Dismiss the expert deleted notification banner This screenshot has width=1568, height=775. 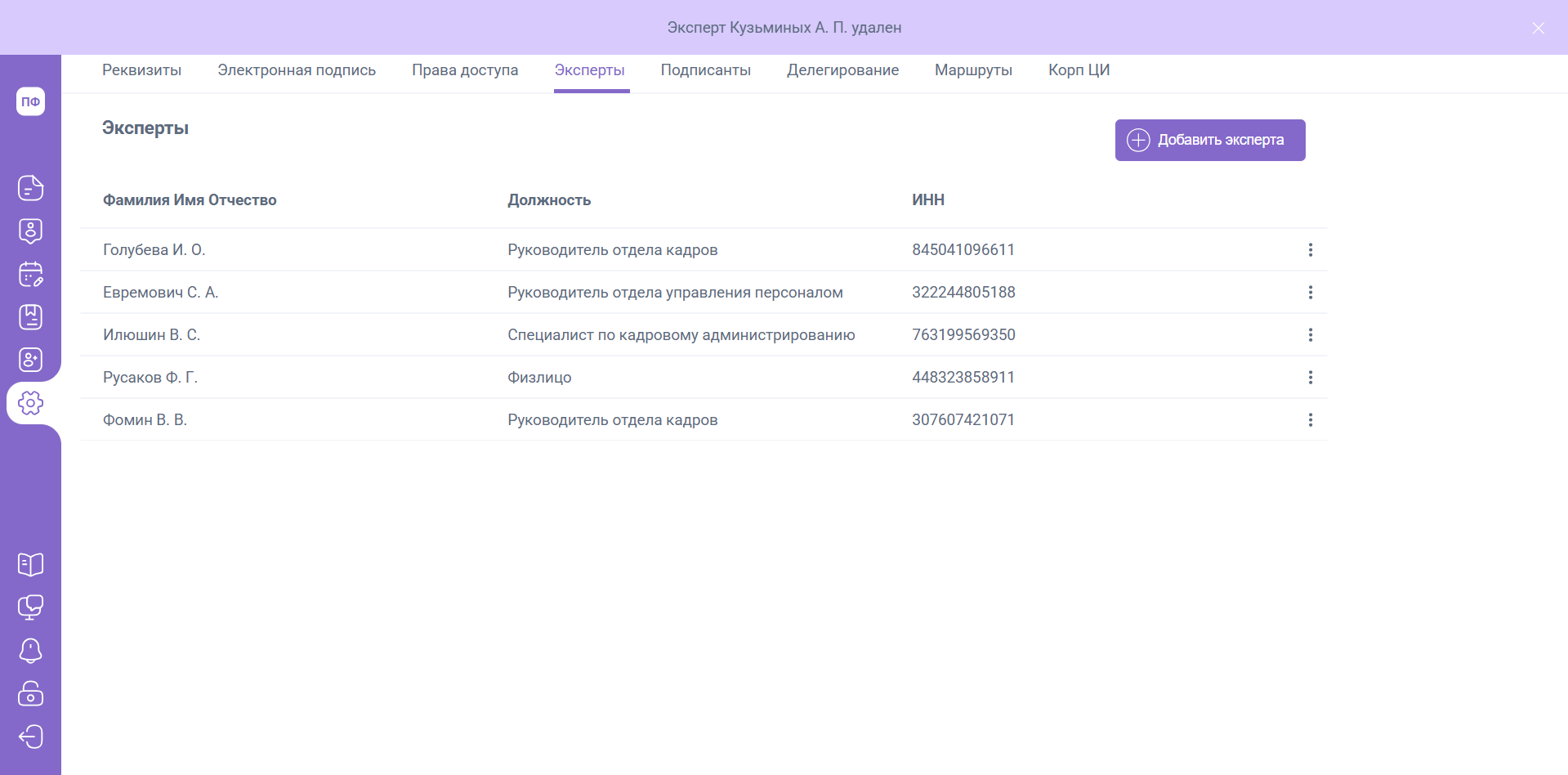coord(1538,28)
